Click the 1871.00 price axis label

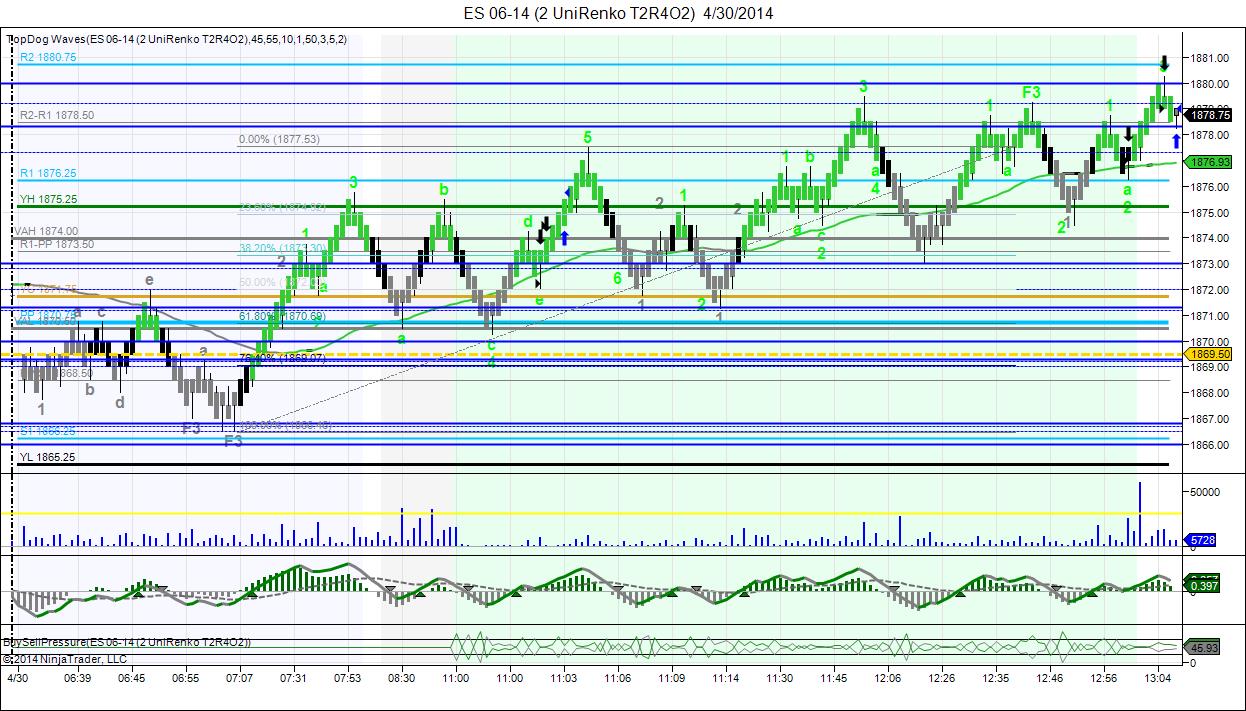[x=1210, y=316]
